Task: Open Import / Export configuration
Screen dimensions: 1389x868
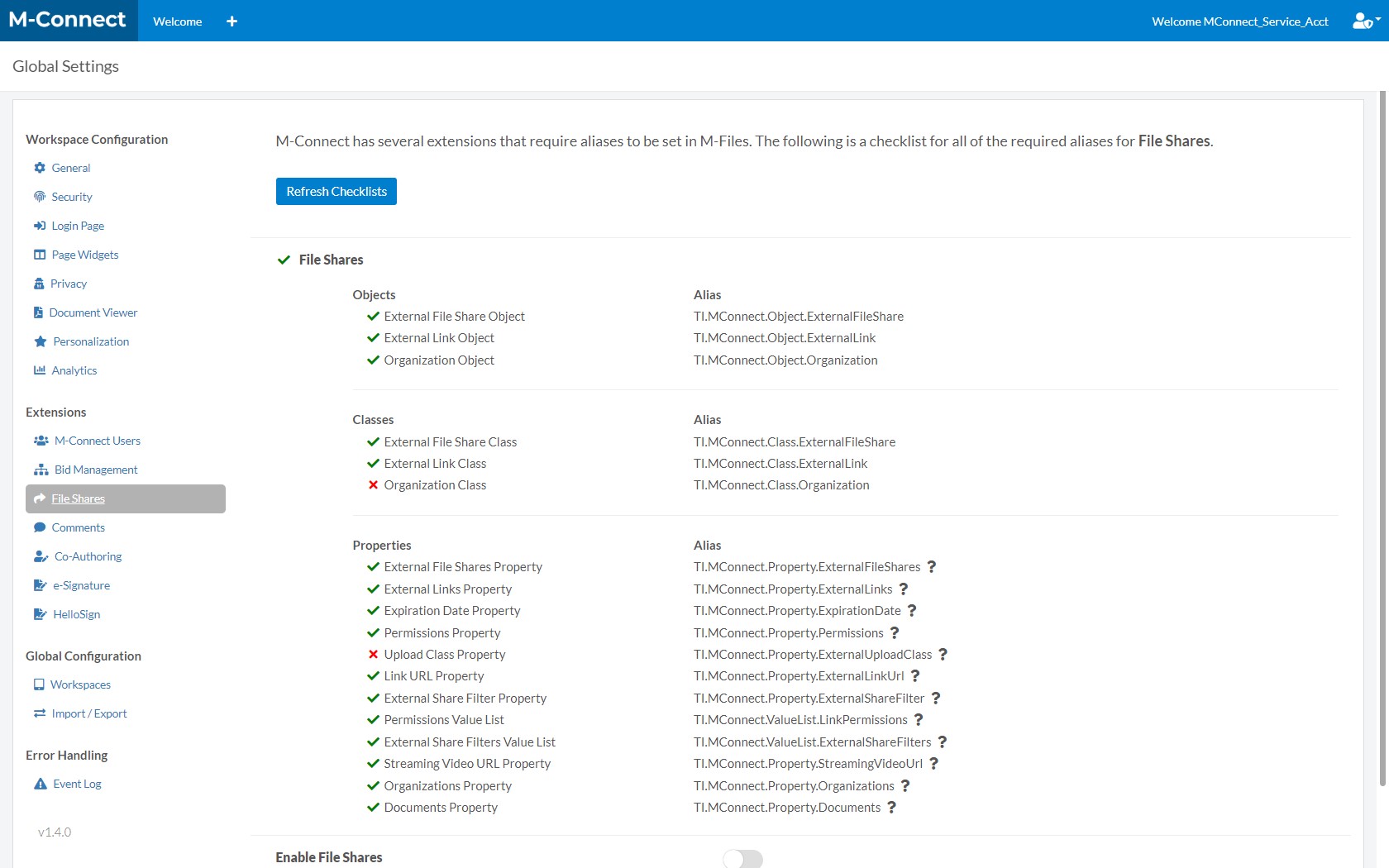Action: [x=88, y=713]
